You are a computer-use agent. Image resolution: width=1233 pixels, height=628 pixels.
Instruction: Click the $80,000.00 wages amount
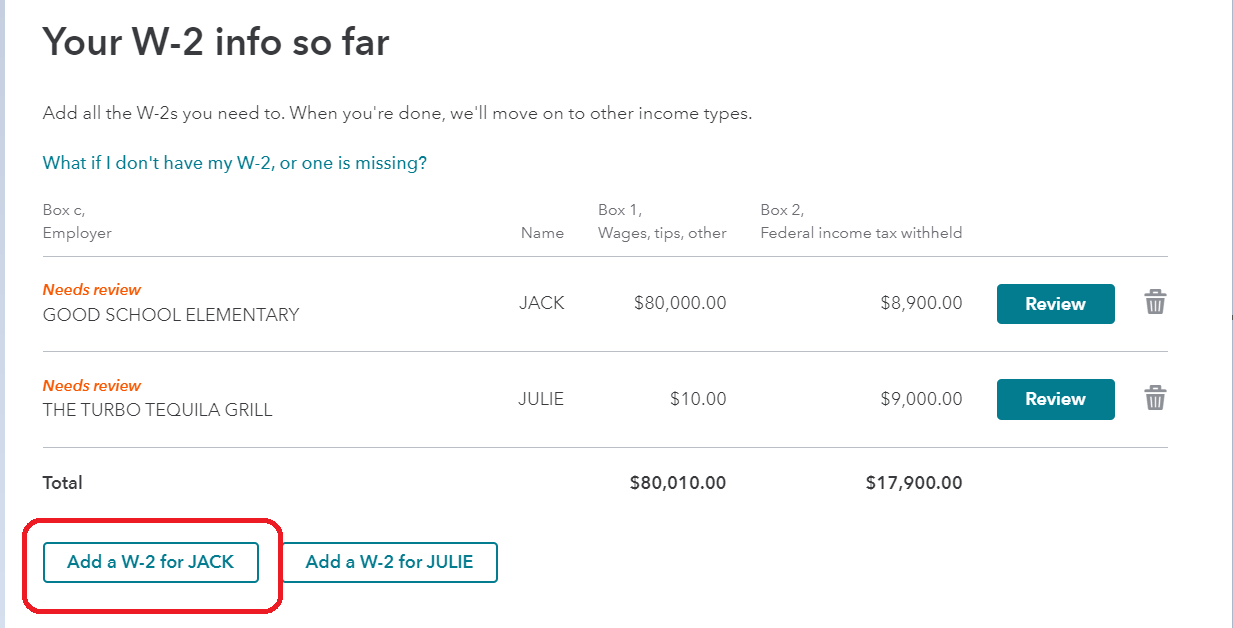tap(680, 303)
